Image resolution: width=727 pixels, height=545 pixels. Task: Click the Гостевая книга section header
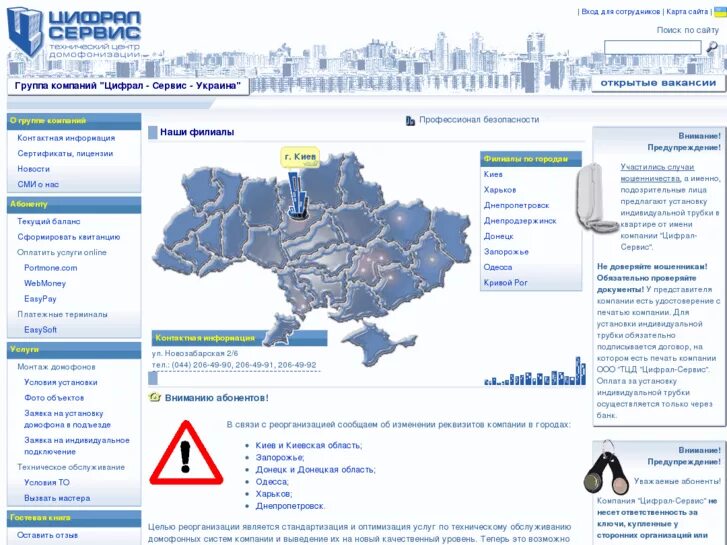(74, 518)
